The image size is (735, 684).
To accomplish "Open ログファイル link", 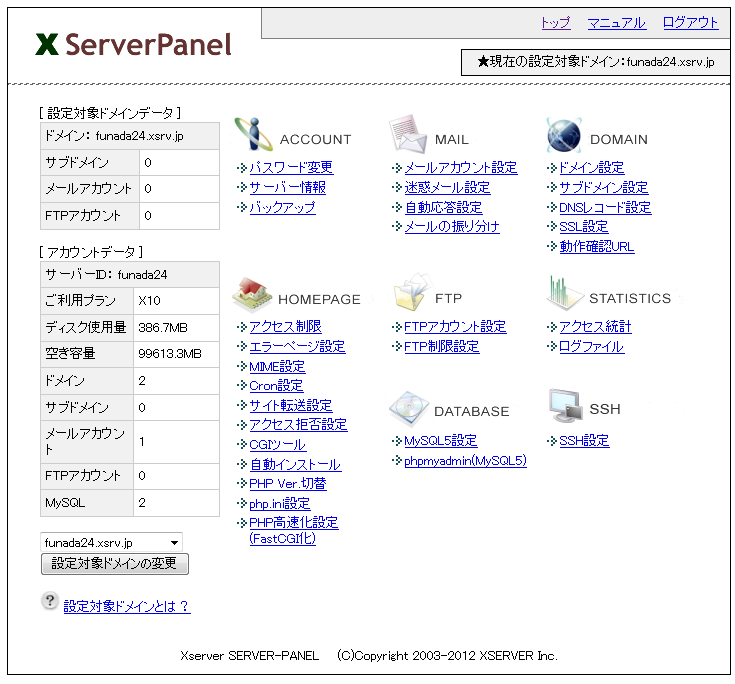I will (x=592, y=346).
